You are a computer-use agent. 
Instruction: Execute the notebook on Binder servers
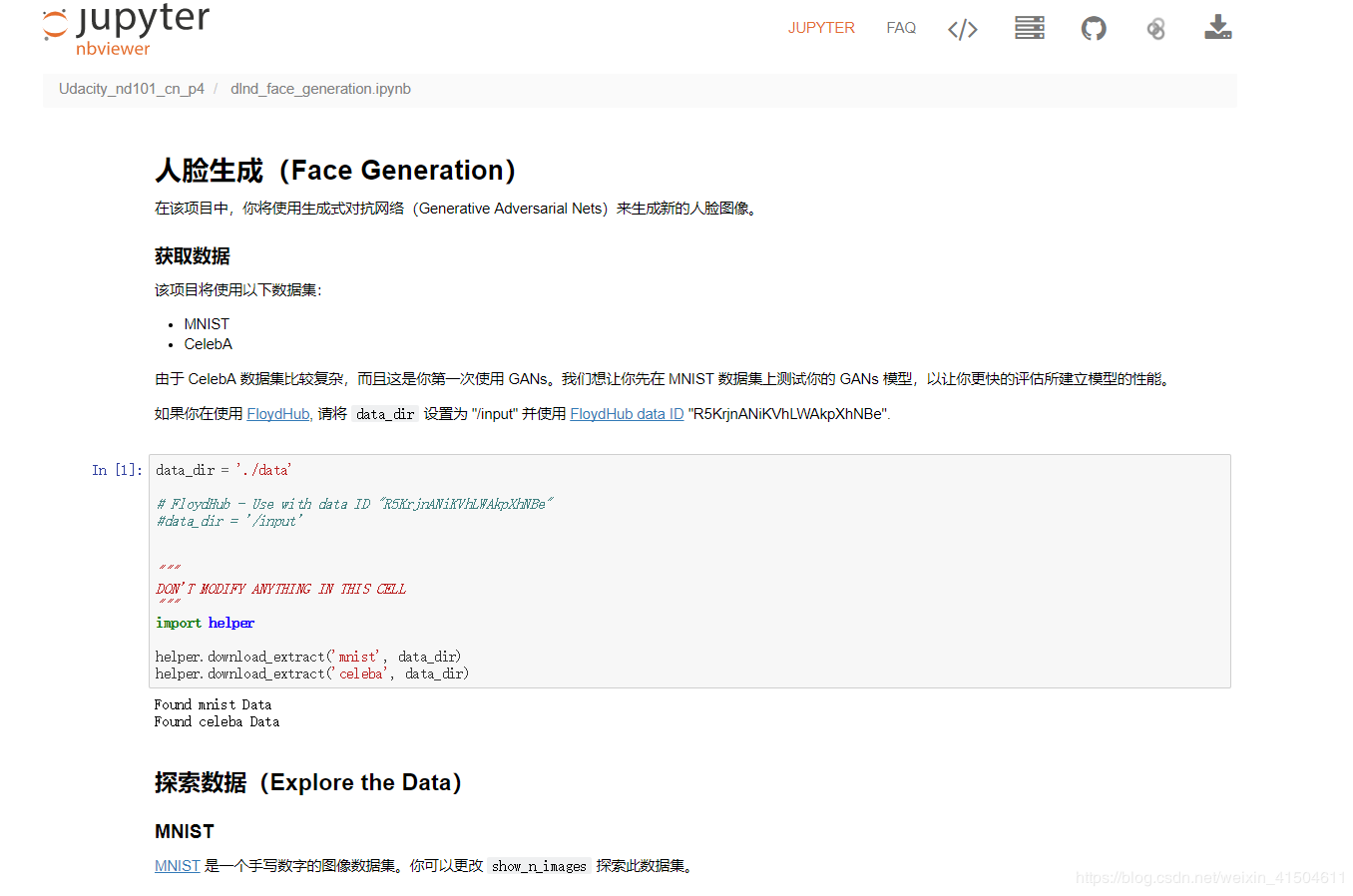[1030, 28]
